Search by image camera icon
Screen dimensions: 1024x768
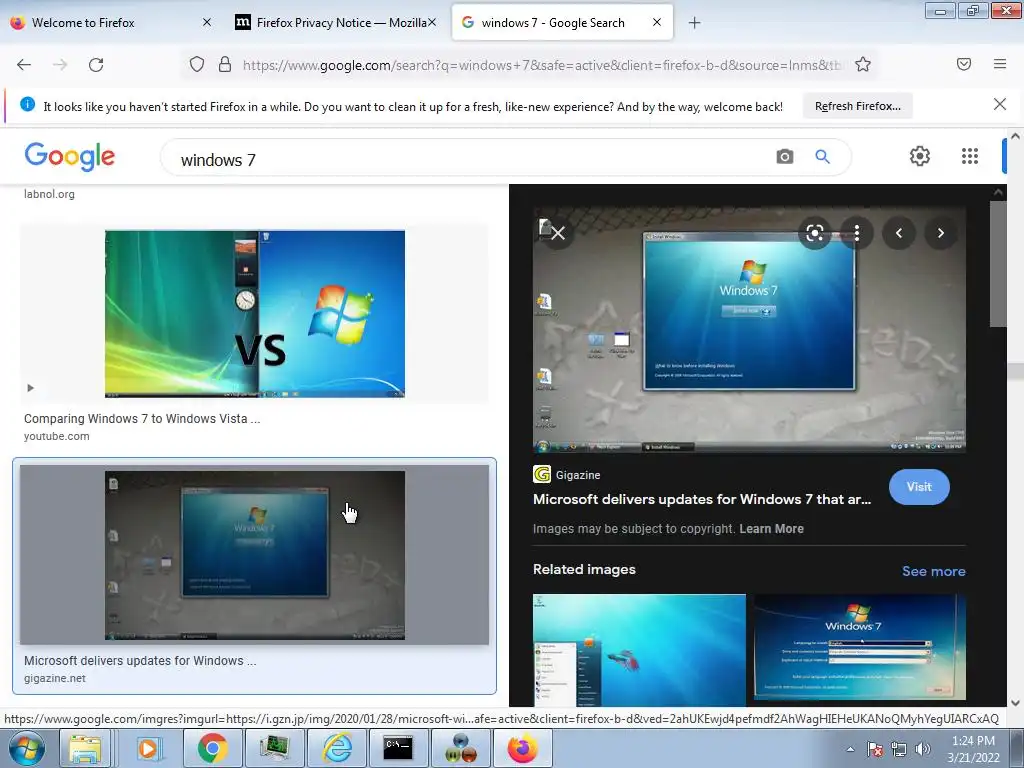coord(785,157)
